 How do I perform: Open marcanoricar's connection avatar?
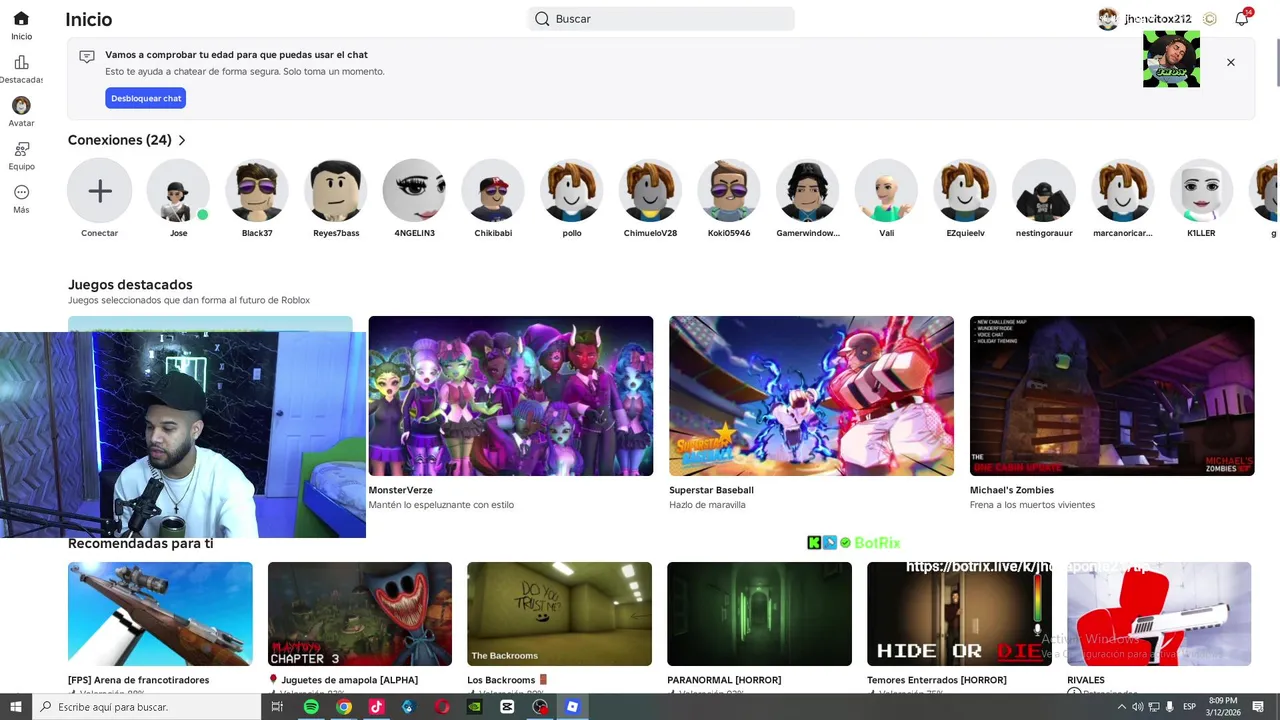pos(1122,190)
